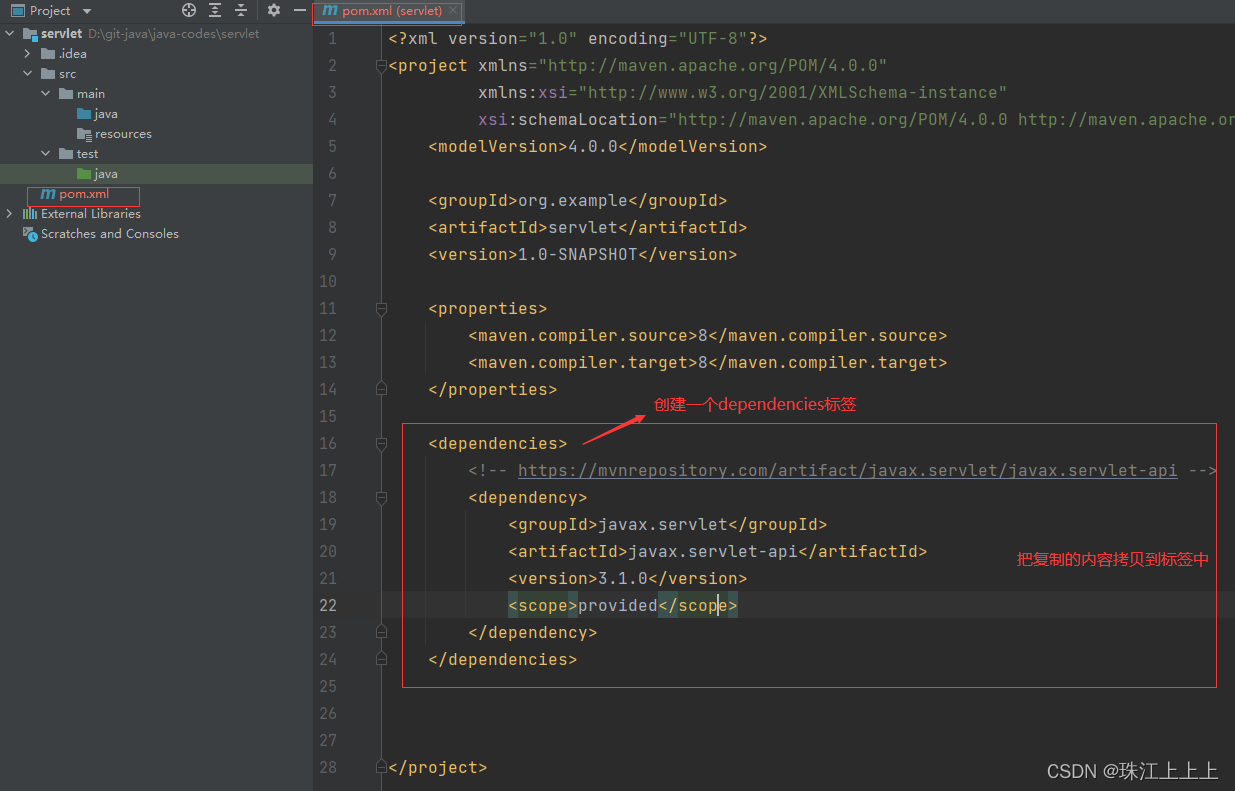Viewport: 1235px width, 791px height.
Task: Click the External Libraries icon
Action: coord(30,214)
